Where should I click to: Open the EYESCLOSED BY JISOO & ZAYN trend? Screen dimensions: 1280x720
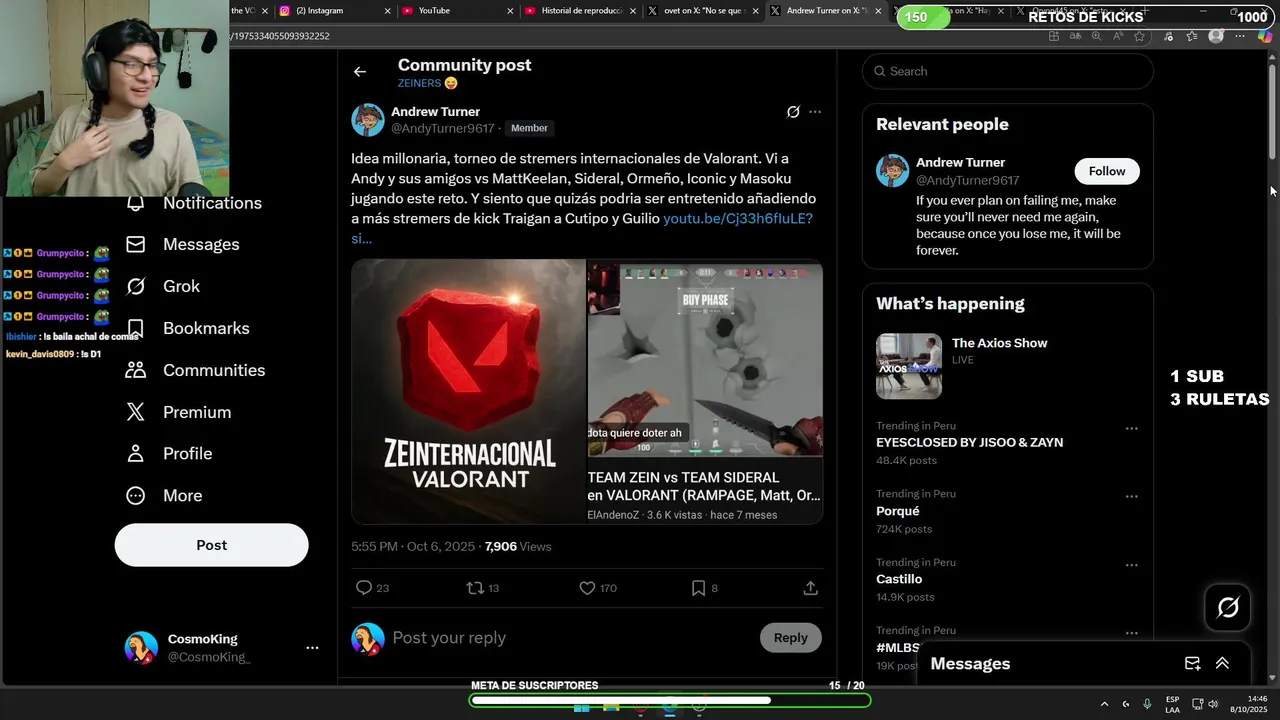pos(969,442)
